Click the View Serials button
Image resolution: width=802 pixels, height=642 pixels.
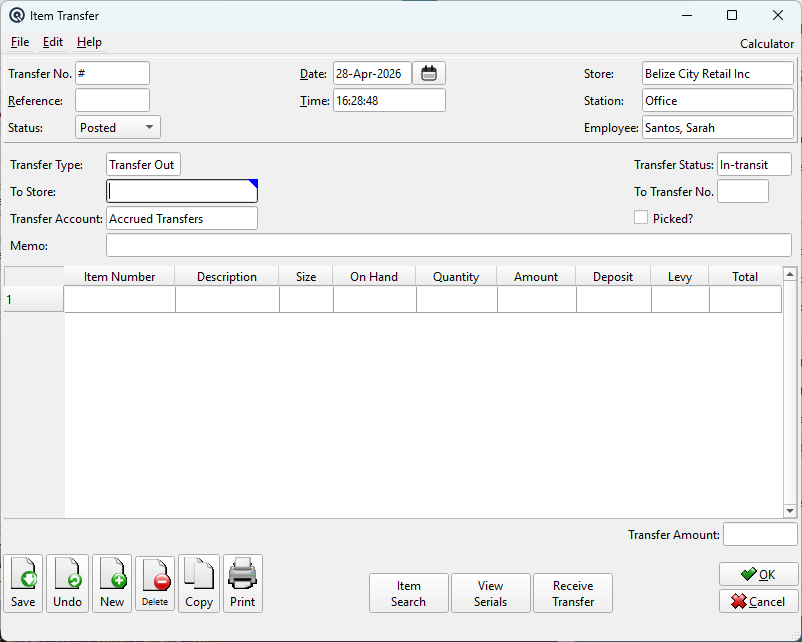coord(491,593)
